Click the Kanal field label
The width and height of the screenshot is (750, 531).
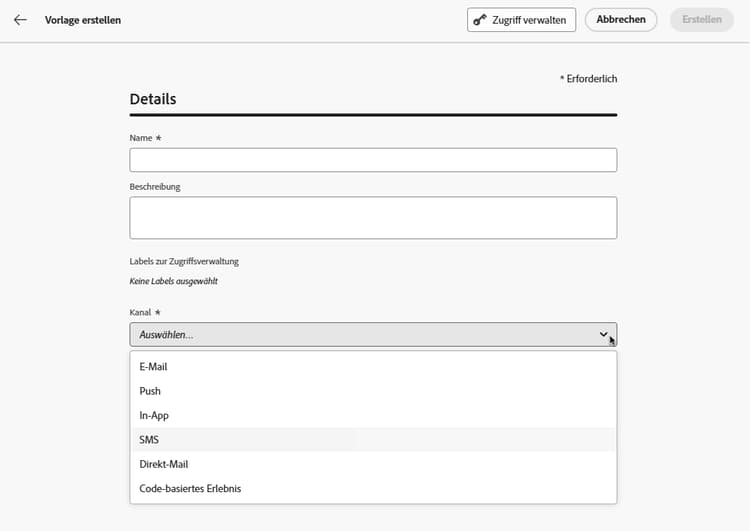[x=140, y=313]
